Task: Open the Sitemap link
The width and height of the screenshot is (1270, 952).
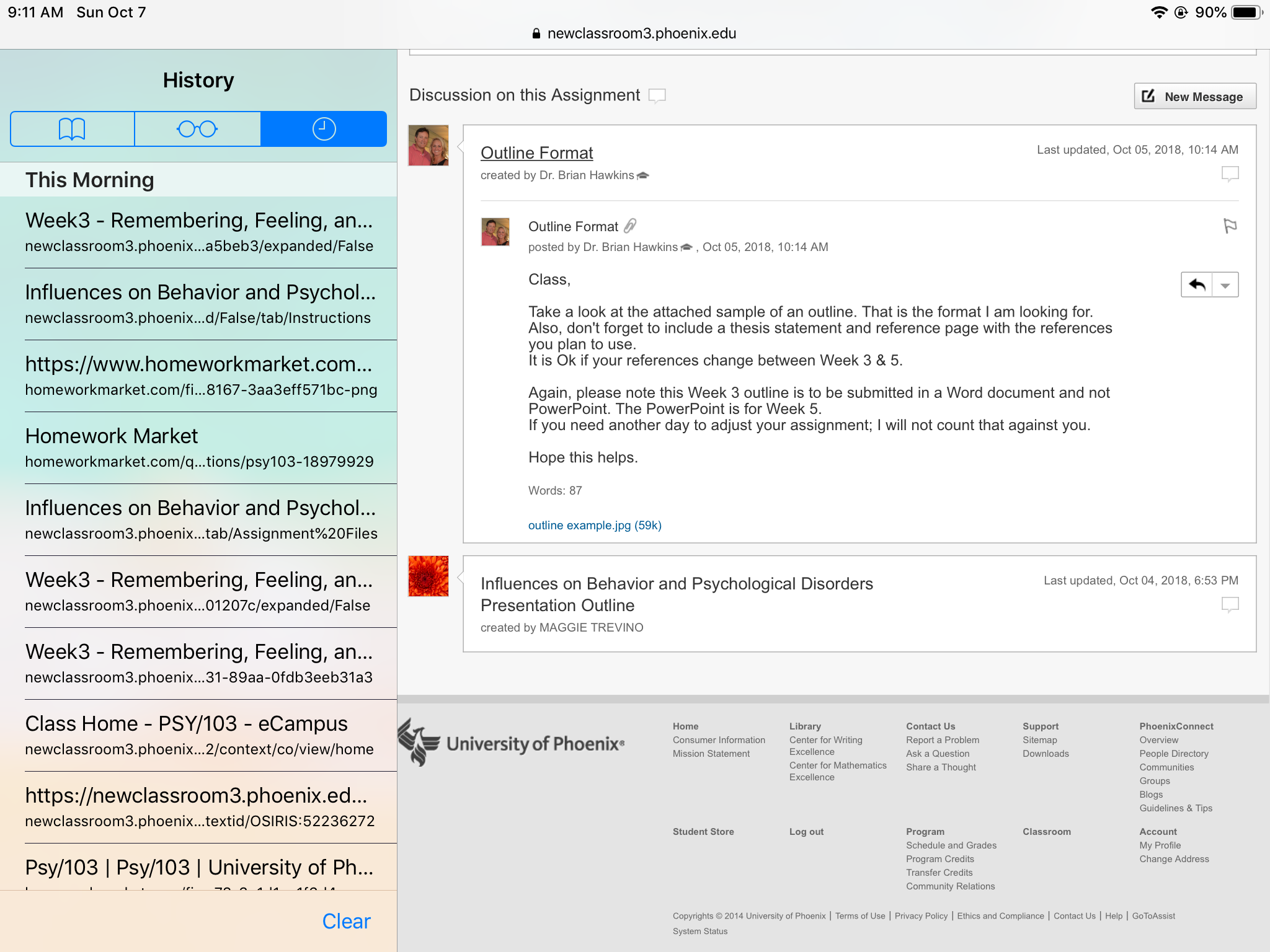Action: point(1040,740)
